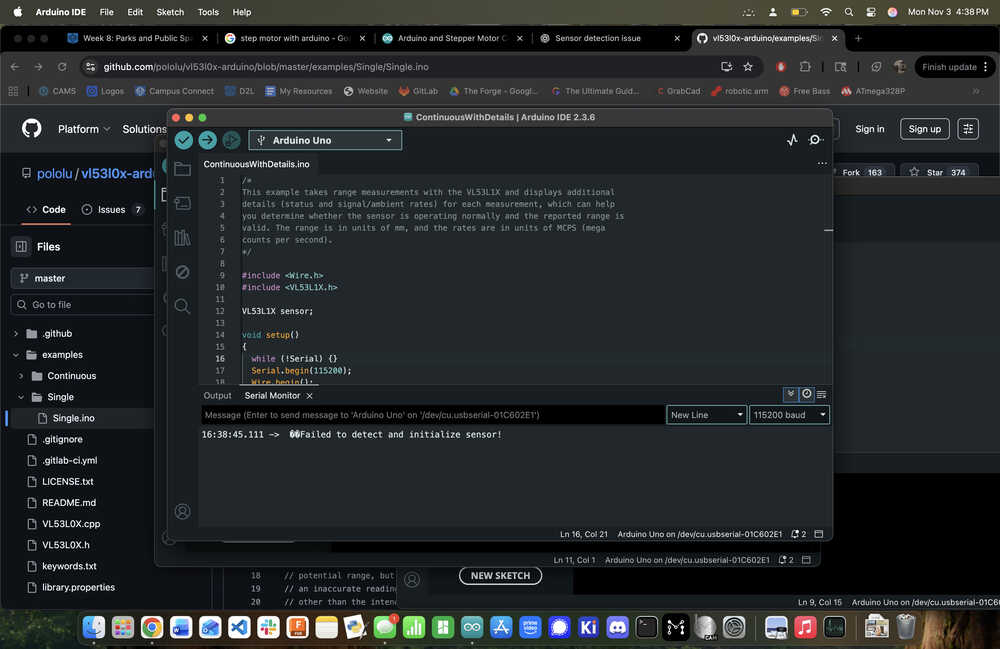Change the 115200 baud rate dropdown
Image resolution: width=1000 pixels, height=649 pixels.
[789, 415]
